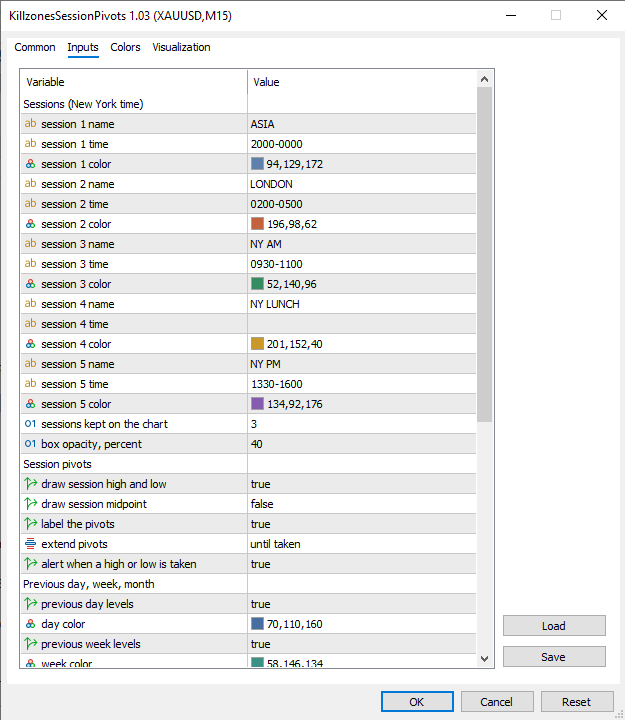Click the color icon beside session 5 color

coord(30,404)
